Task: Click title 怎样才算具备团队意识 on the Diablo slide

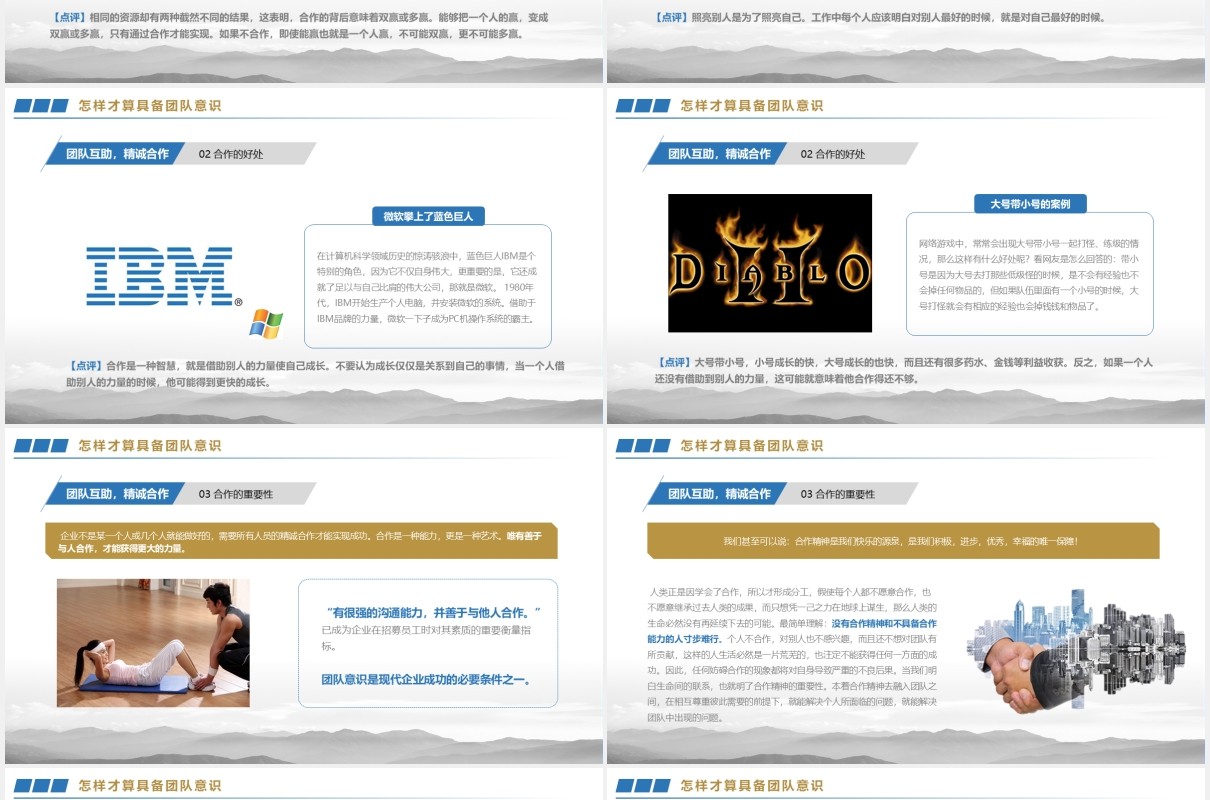Action: (752, 105)
